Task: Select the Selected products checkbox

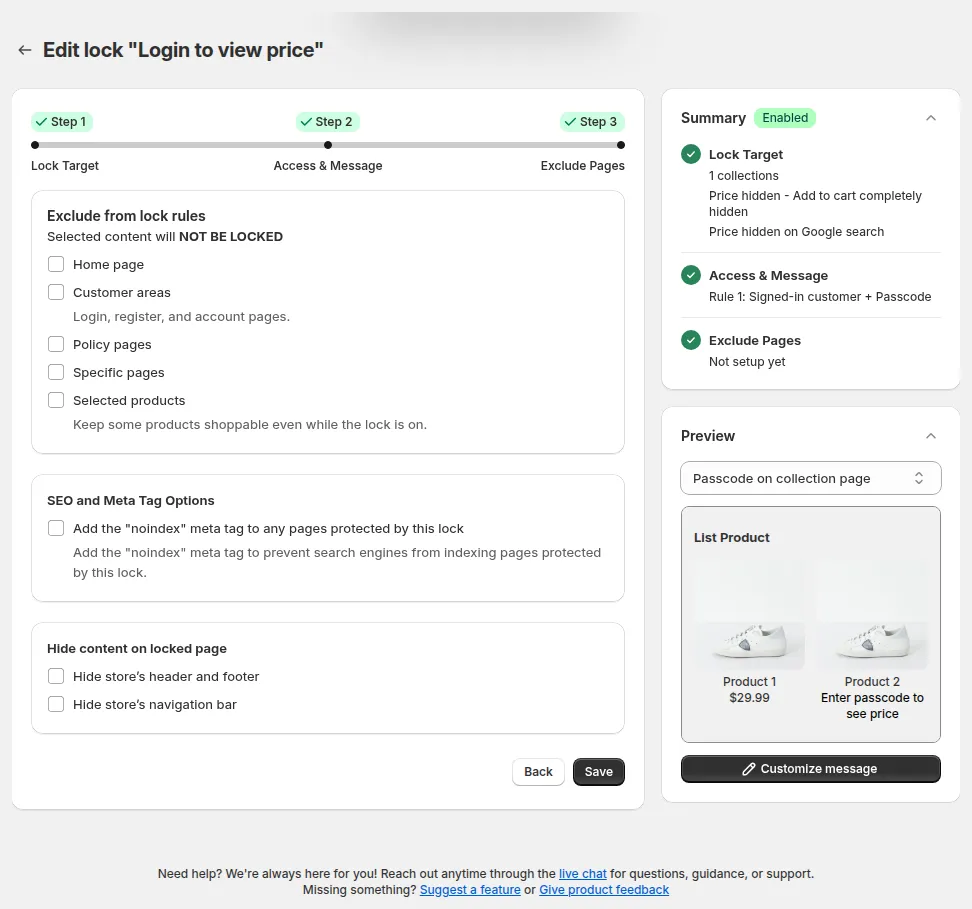Action: (56, 400)
